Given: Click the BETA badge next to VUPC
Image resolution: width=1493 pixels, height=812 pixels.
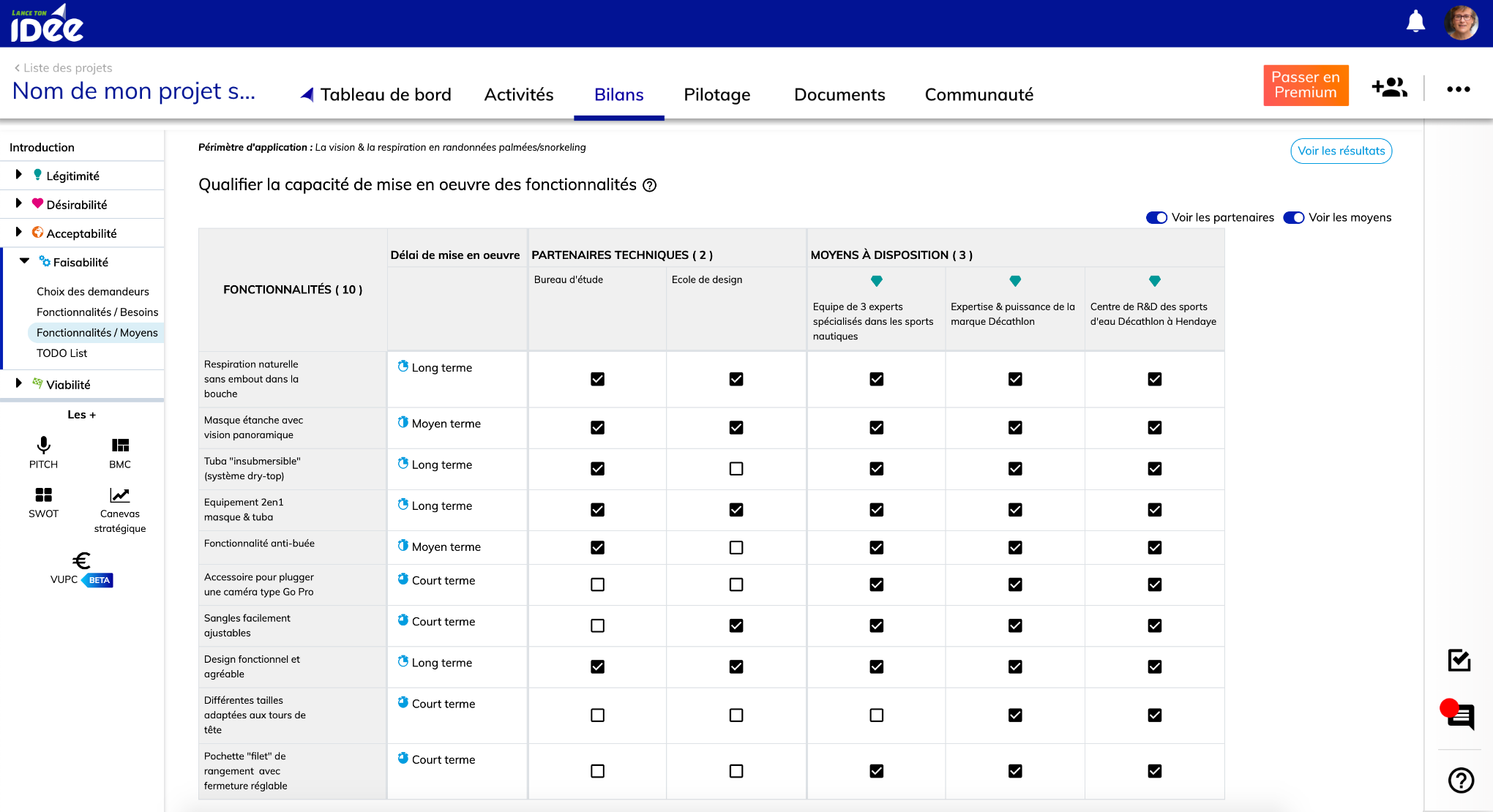Looking at the screenshot, I should pyautogui.click(x=98, y=580).
